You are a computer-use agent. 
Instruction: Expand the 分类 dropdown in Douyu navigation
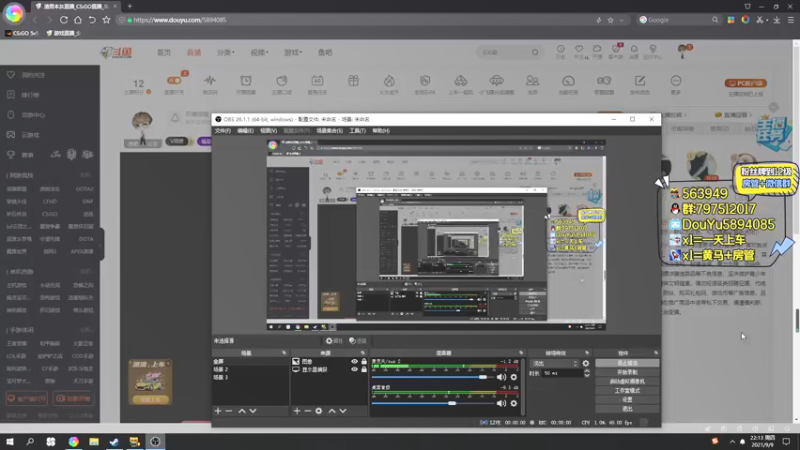click(226, 52)
